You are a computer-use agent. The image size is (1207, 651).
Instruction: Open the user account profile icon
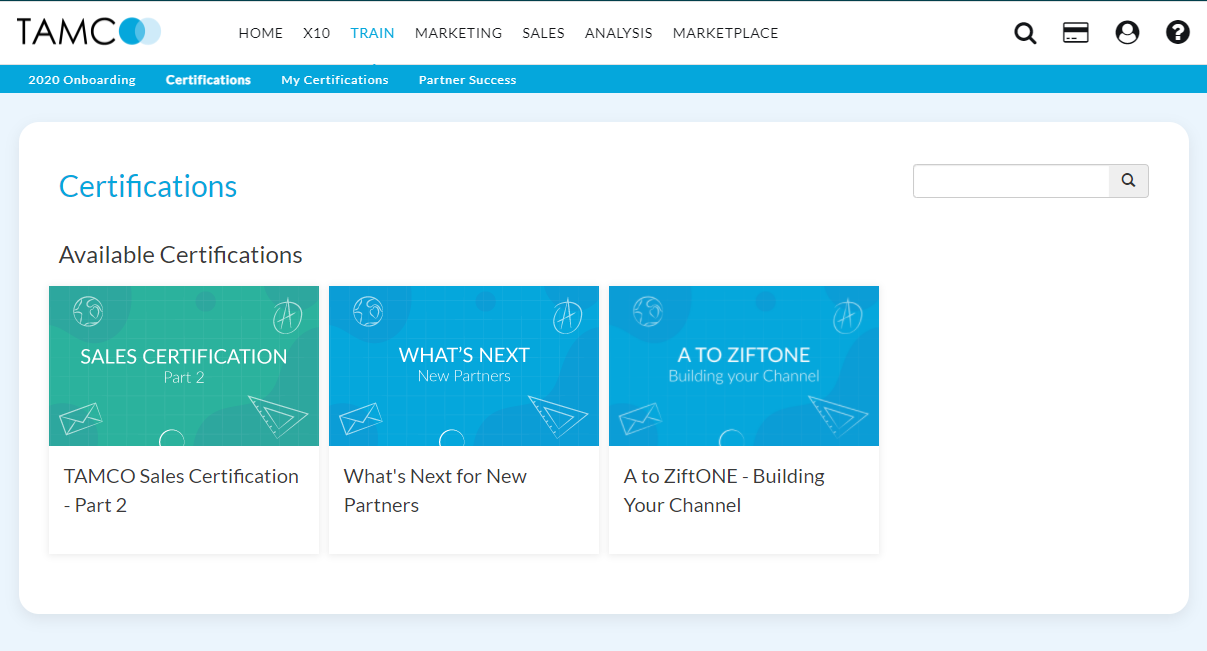pyautogui.click(x=1127, y=33)
